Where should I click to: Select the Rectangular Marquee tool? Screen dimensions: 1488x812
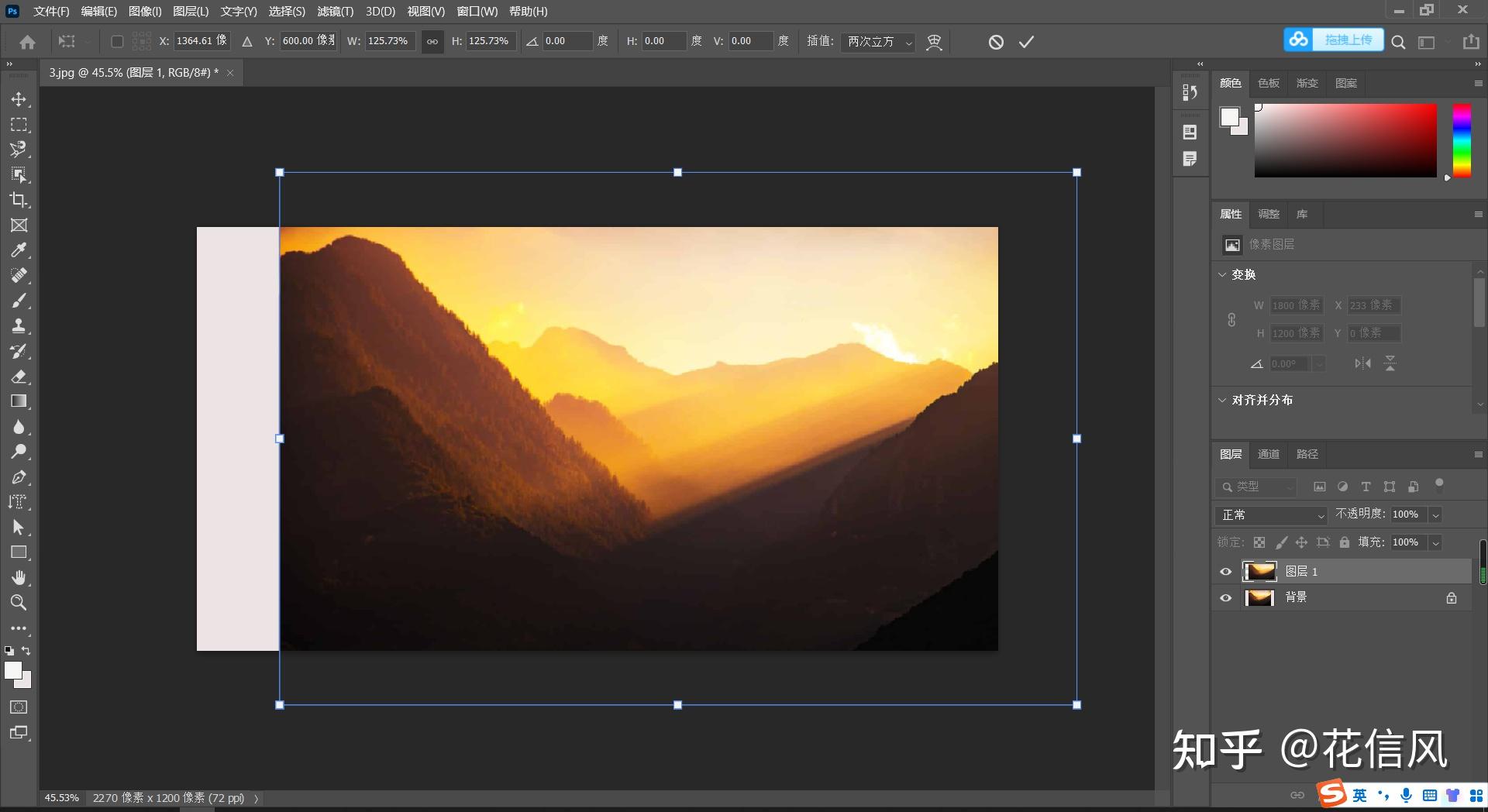19,124
